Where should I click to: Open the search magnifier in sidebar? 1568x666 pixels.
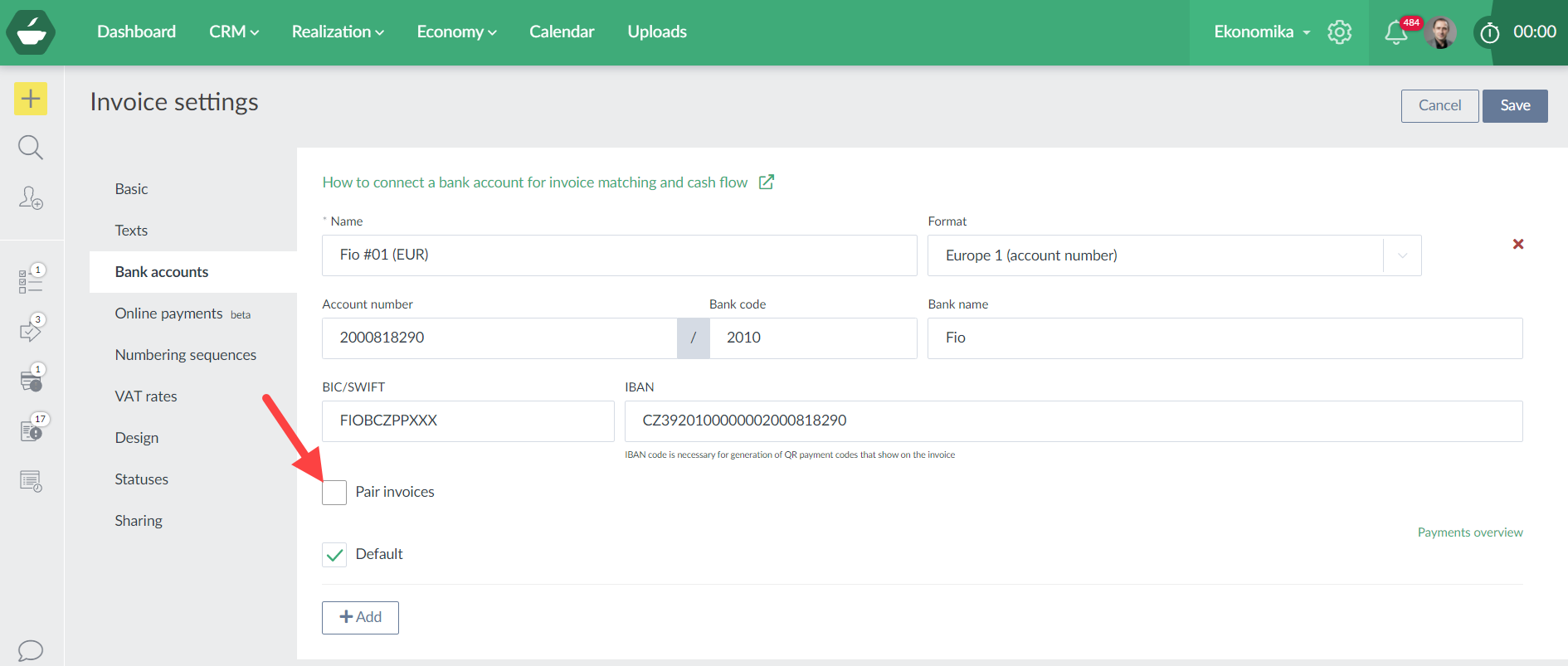(31, 148)
